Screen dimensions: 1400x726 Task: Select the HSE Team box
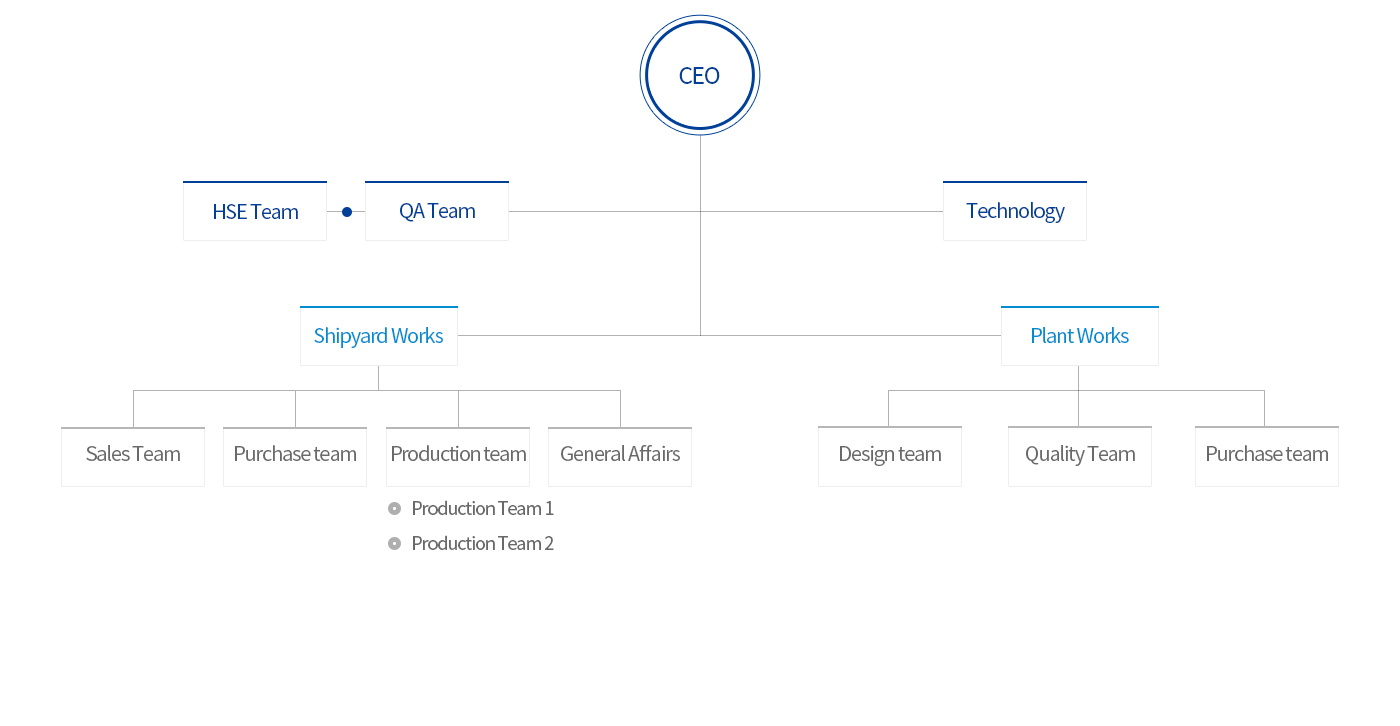(x=255, y=211)
